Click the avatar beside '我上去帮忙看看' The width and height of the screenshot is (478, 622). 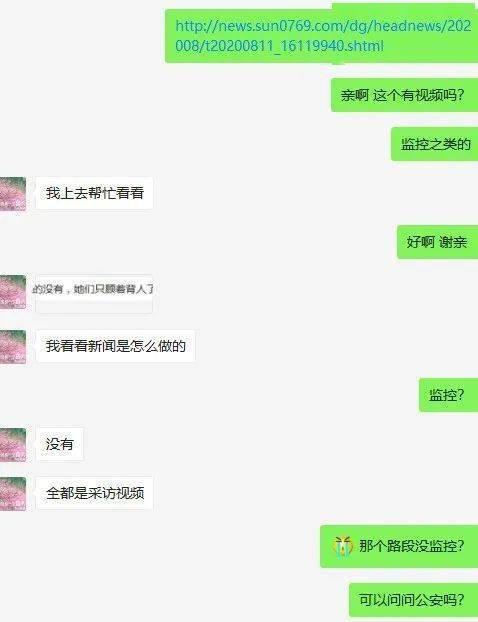pyautogui.click(x=13, y=194)
